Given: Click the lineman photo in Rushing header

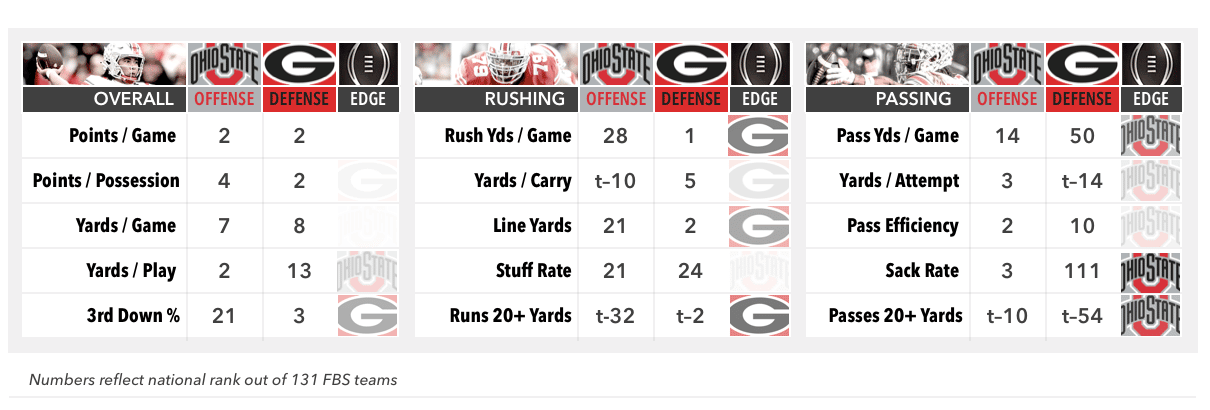Looking at the screenshot, I should [496, 65].
